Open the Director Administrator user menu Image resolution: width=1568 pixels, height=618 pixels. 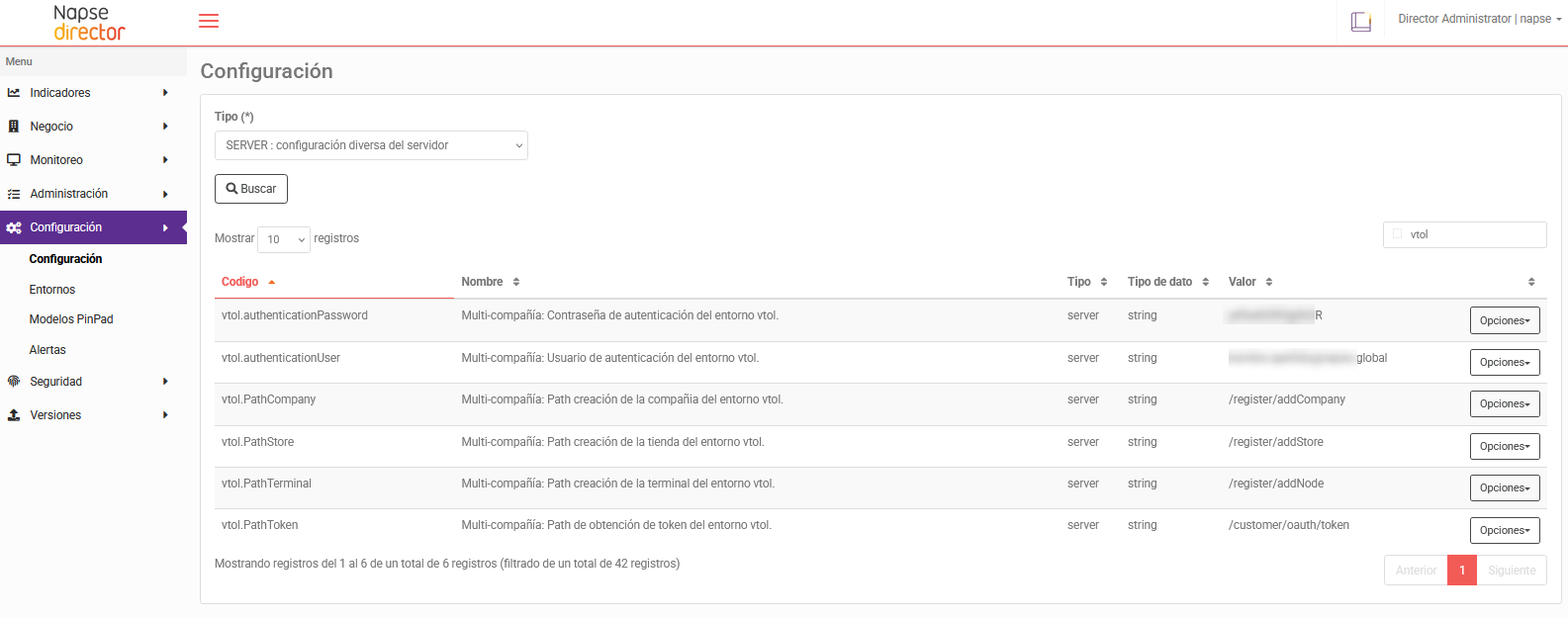(1479, 19)
